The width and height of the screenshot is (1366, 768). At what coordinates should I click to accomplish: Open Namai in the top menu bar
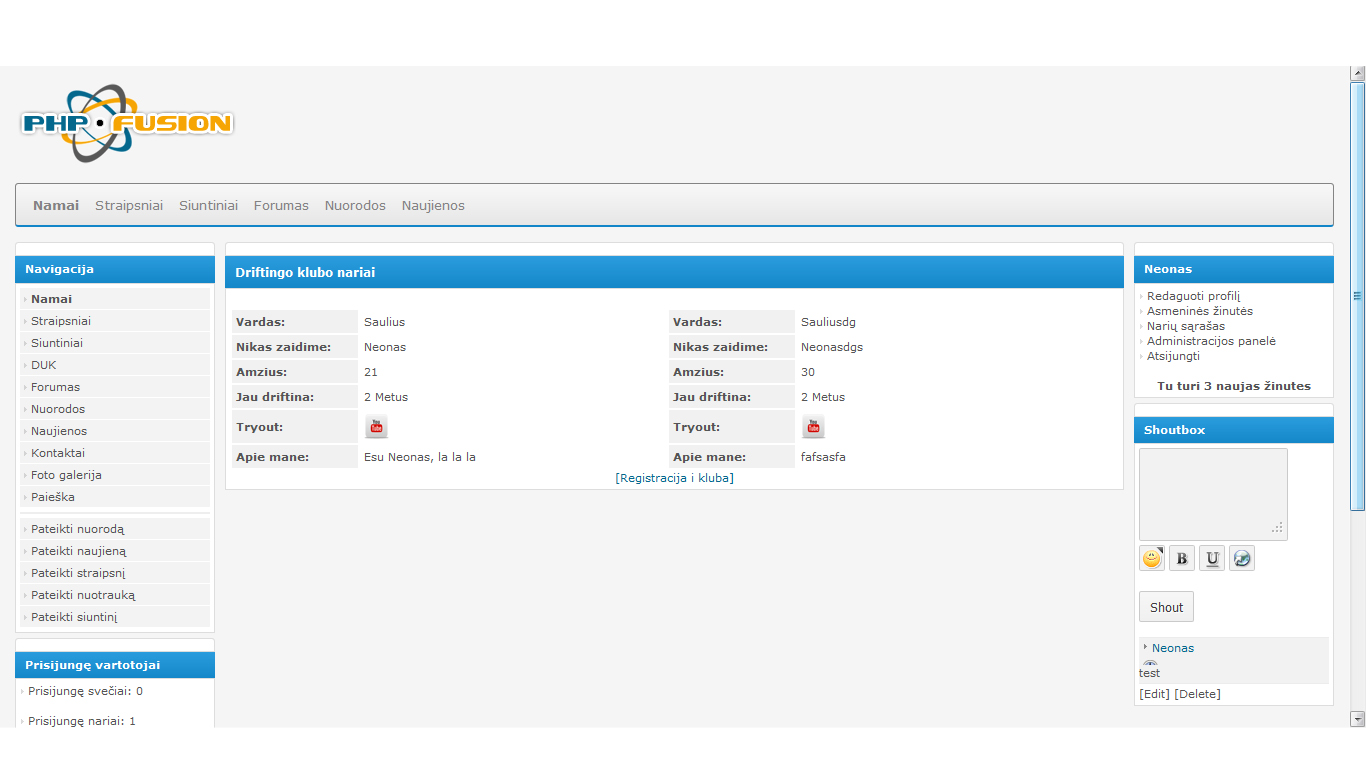[x=56, y=205]
